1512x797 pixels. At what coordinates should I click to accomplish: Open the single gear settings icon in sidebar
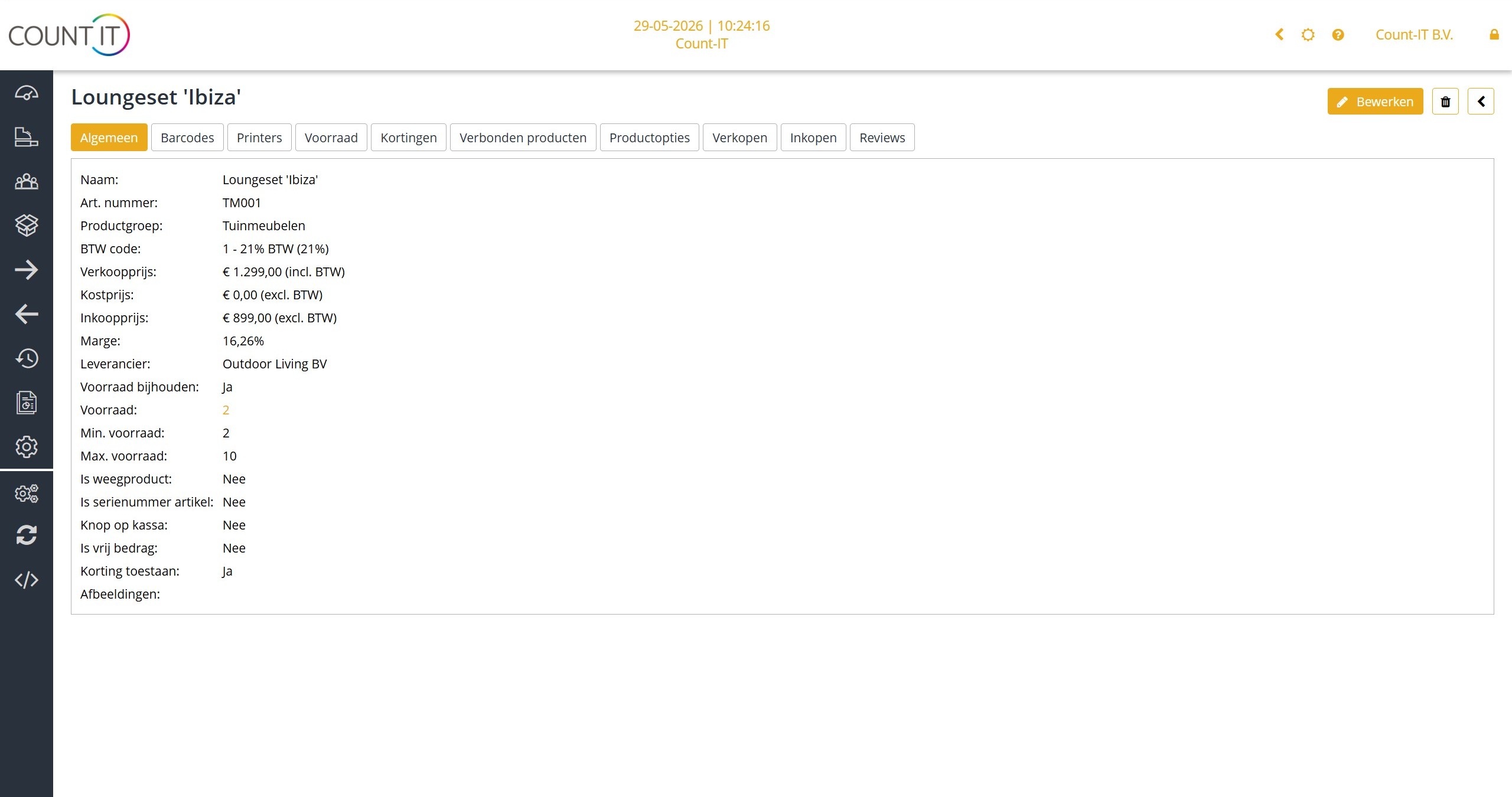click(26, 447)
